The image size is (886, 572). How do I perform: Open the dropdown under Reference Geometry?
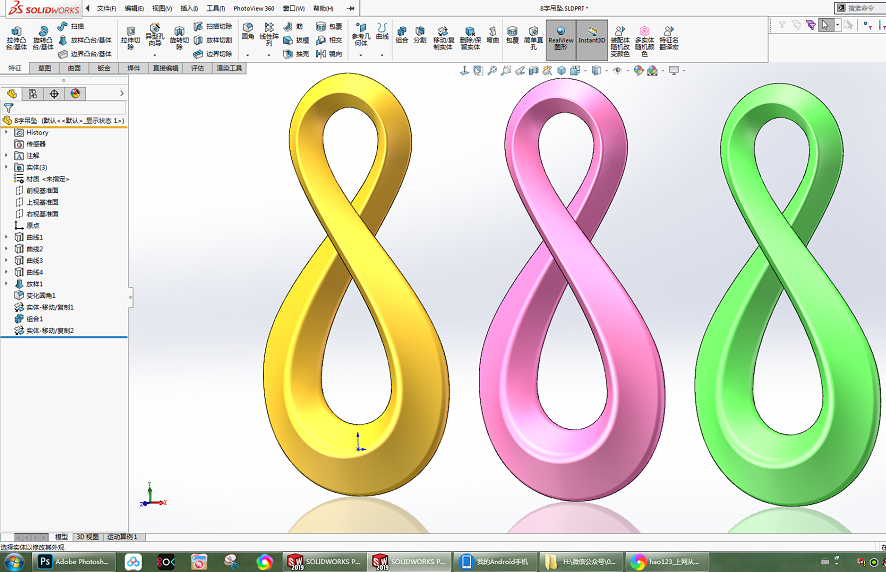click(361, 55)
